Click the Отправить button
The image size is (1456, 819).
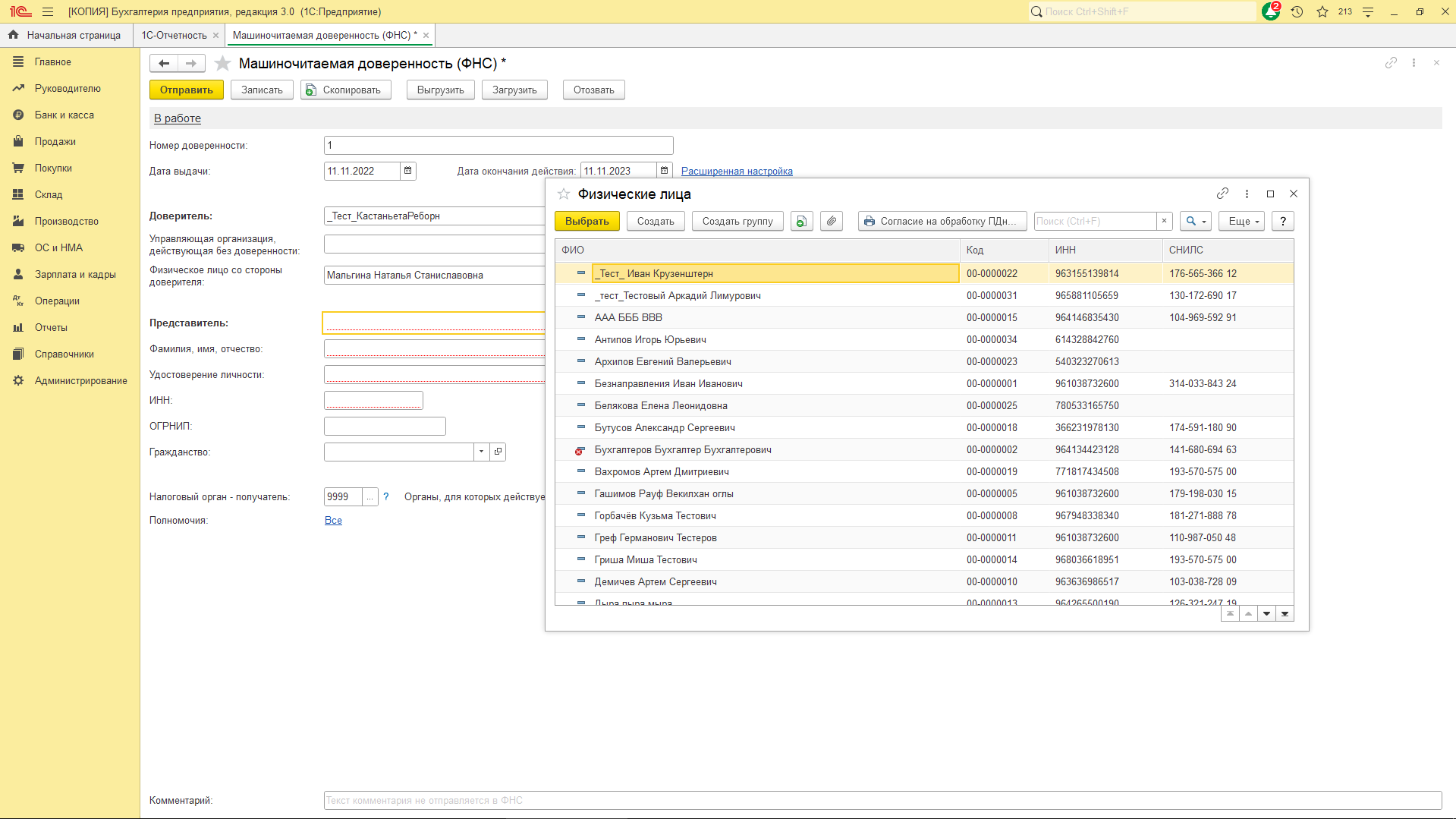[x=187, y=90]
